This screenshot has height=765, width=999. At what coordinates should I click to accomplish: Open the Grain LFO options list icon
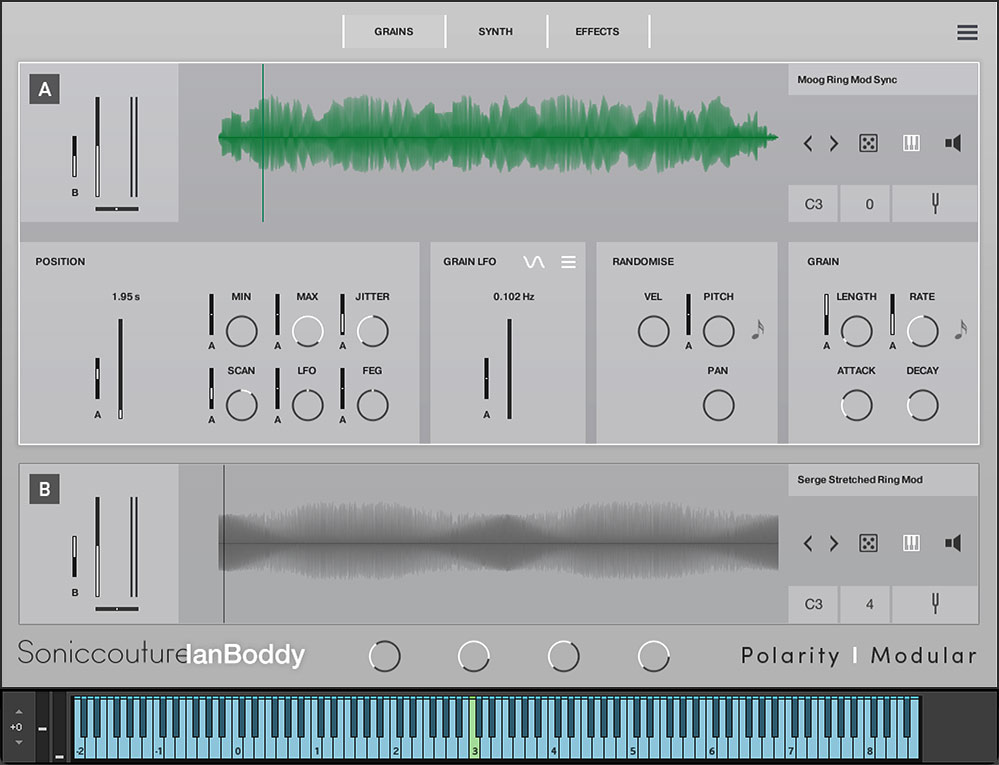click(568, 262)
